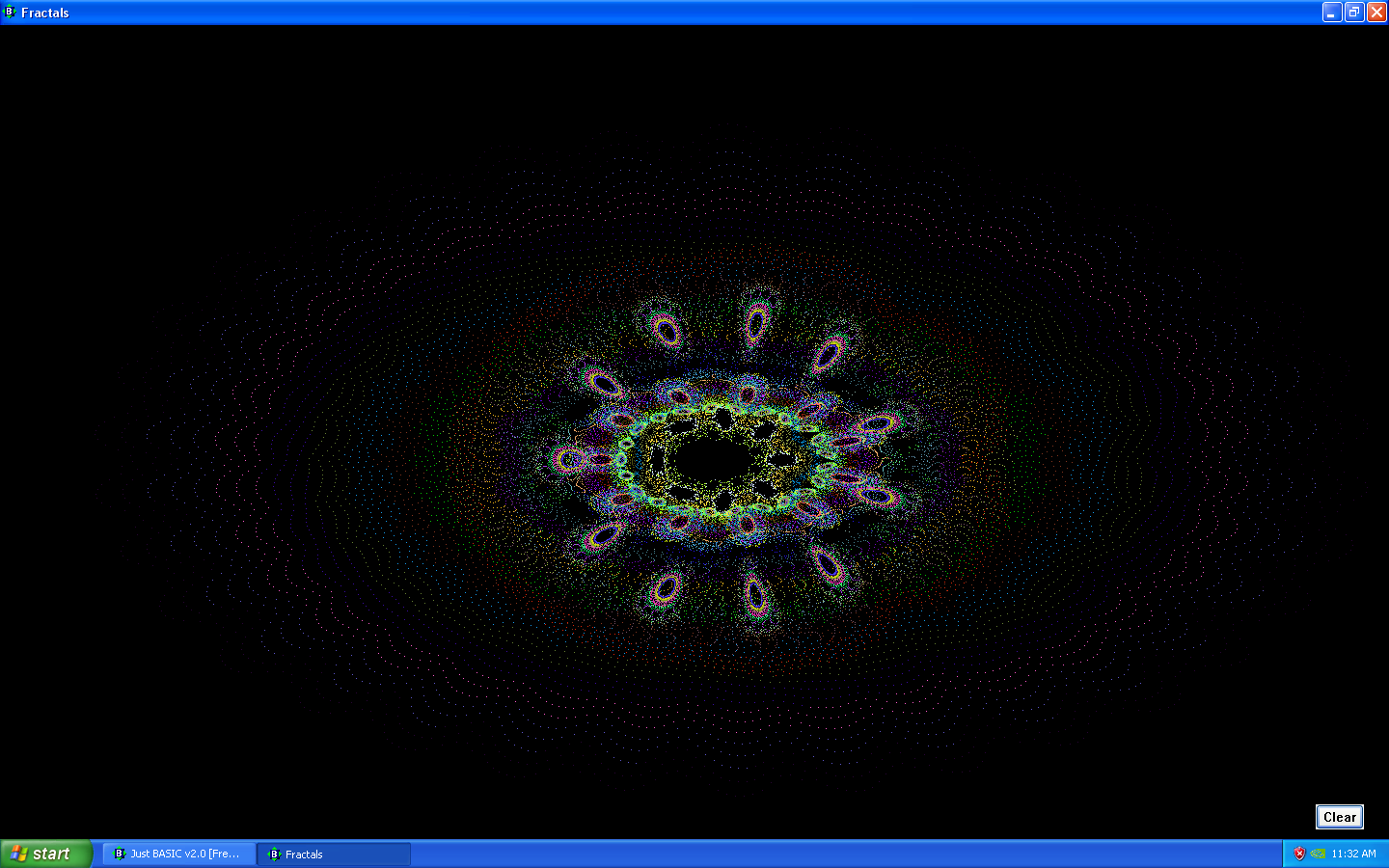Restore down the Fractals window

(1354, 13)
